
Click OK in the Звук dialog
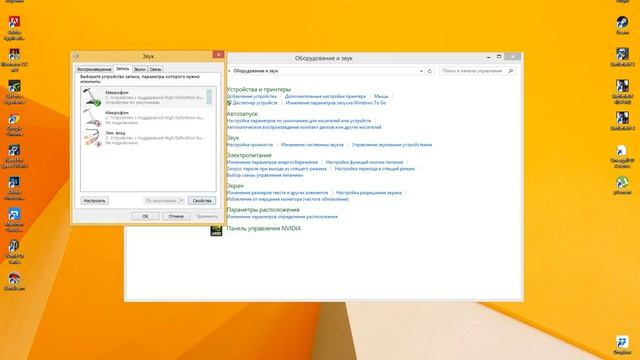pos(145,216)
